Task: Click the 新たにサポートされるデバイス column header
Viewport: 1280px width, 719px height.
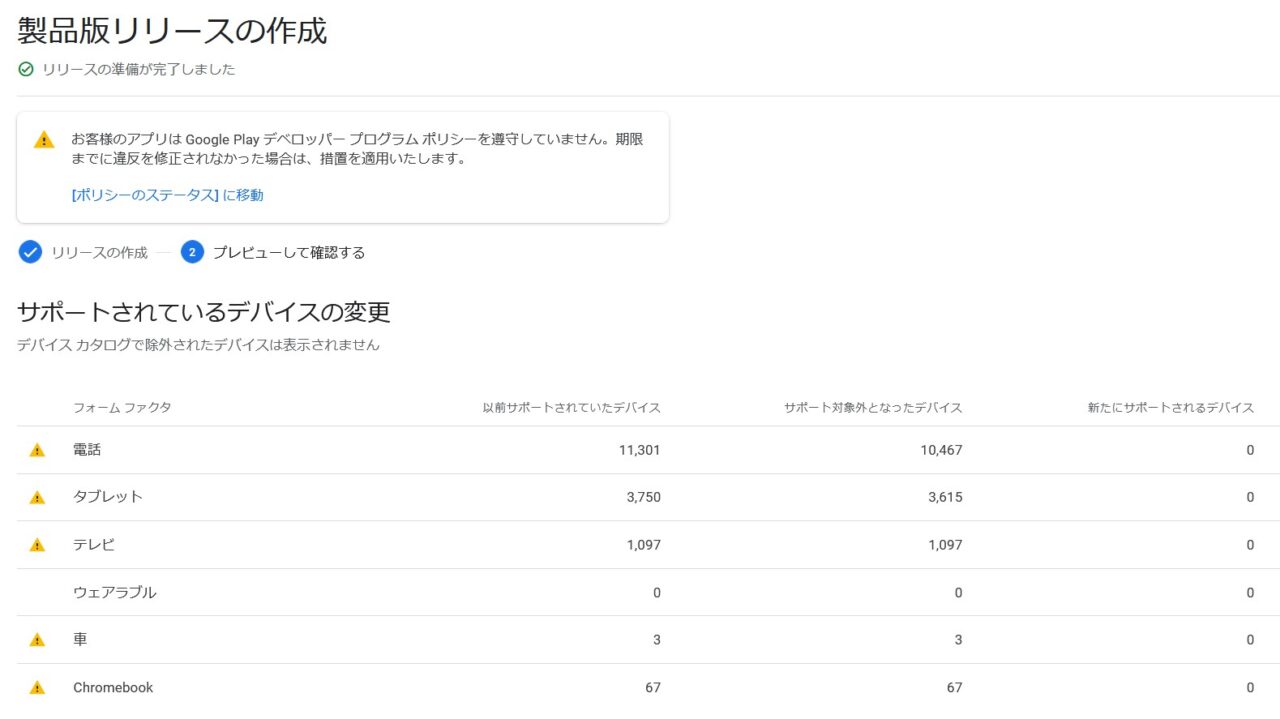Action: tap(1168, 407)
